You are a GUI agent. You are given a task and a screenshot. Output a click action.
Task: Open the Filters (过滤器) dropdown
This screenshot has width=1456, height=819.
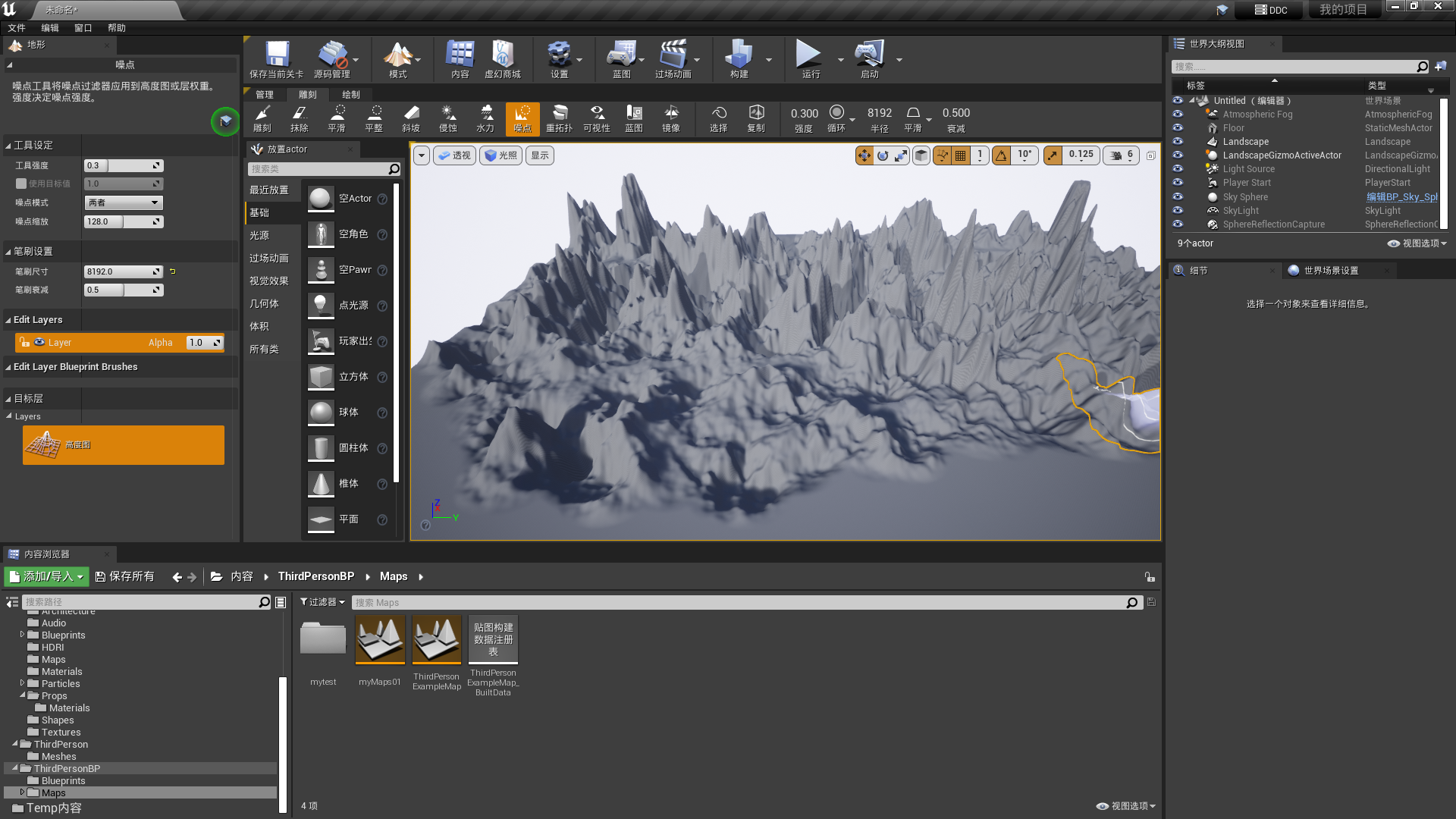[322, 602]
